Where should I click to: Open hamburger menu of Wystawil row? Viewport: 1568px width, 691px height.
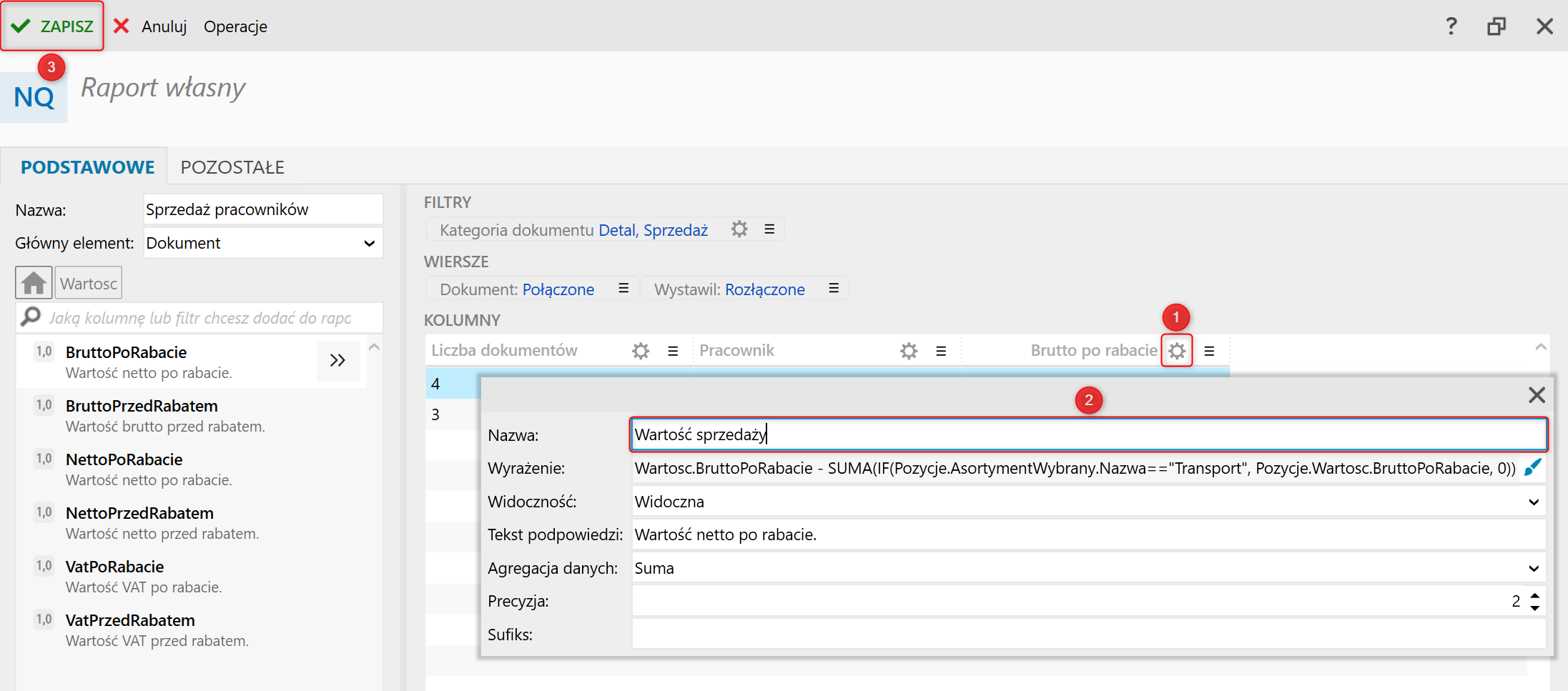[x=833, y=289]
